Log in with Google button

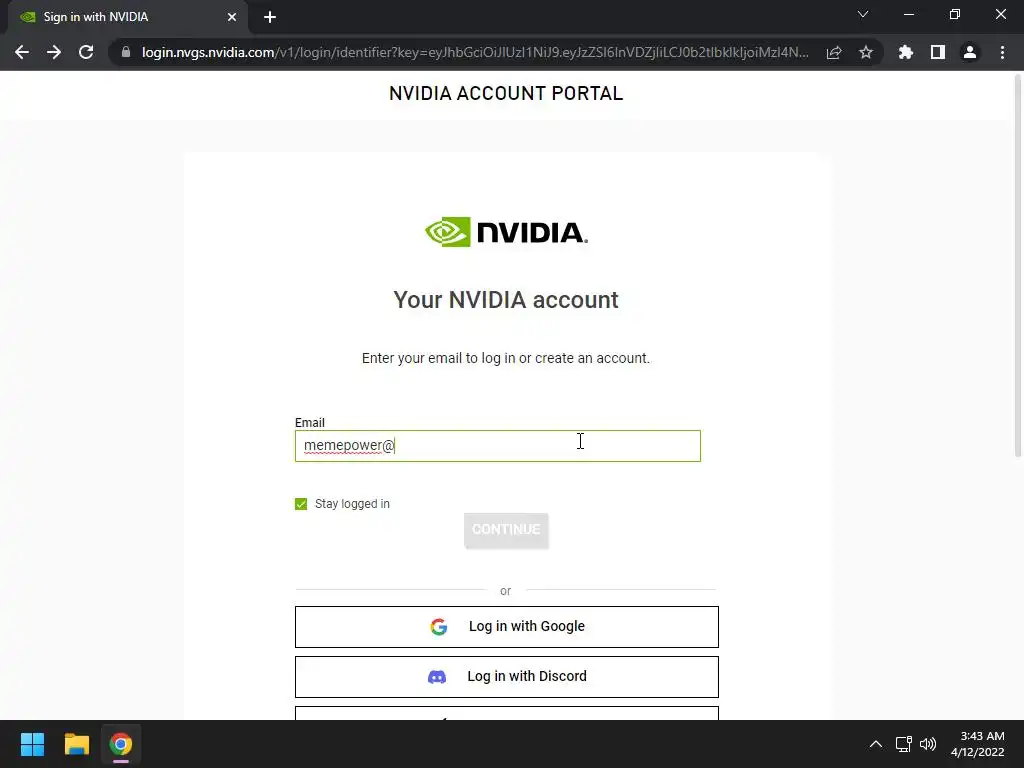click(507, 627)
